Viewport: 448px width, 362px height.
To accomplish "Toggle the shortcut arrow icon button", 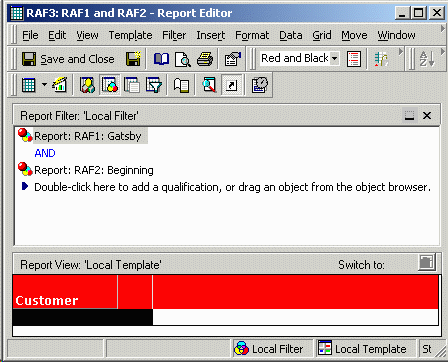I will 231,85.
